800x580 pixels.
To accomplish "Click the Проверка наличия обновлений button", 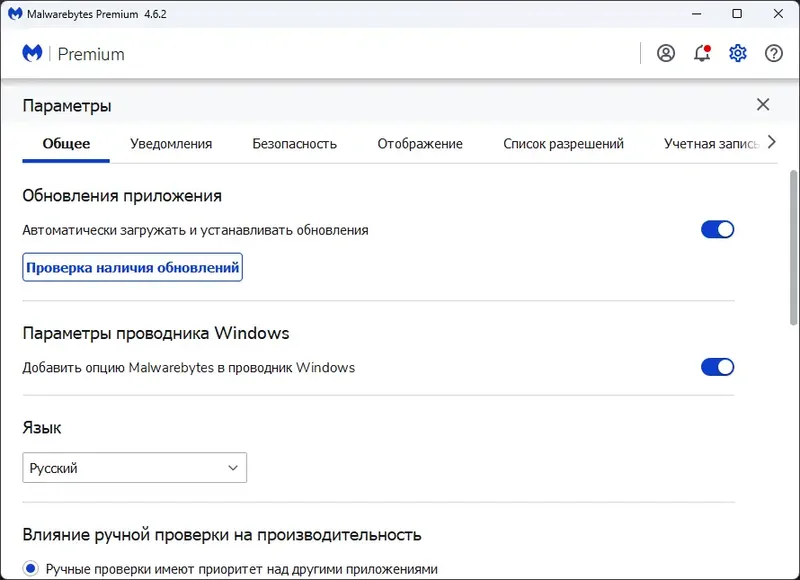I will point(132,267).
